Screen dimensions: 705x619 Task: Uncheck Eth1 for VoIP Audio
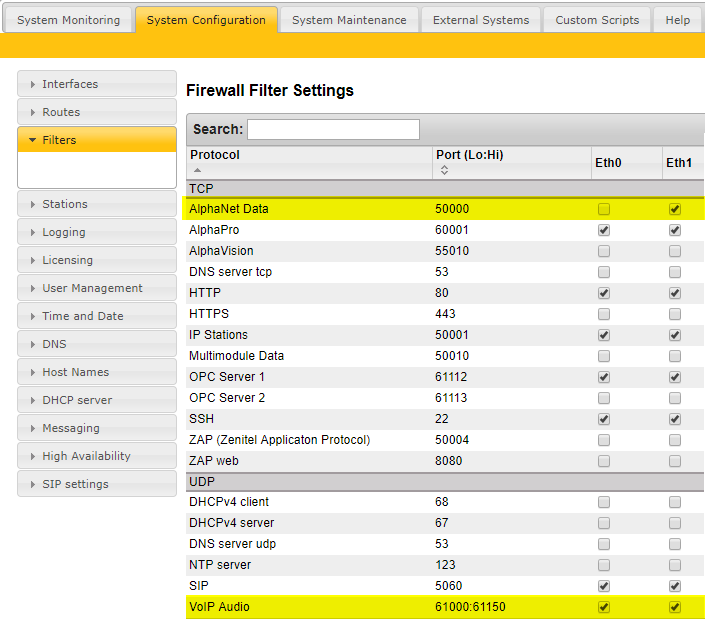tap(675, 607)
